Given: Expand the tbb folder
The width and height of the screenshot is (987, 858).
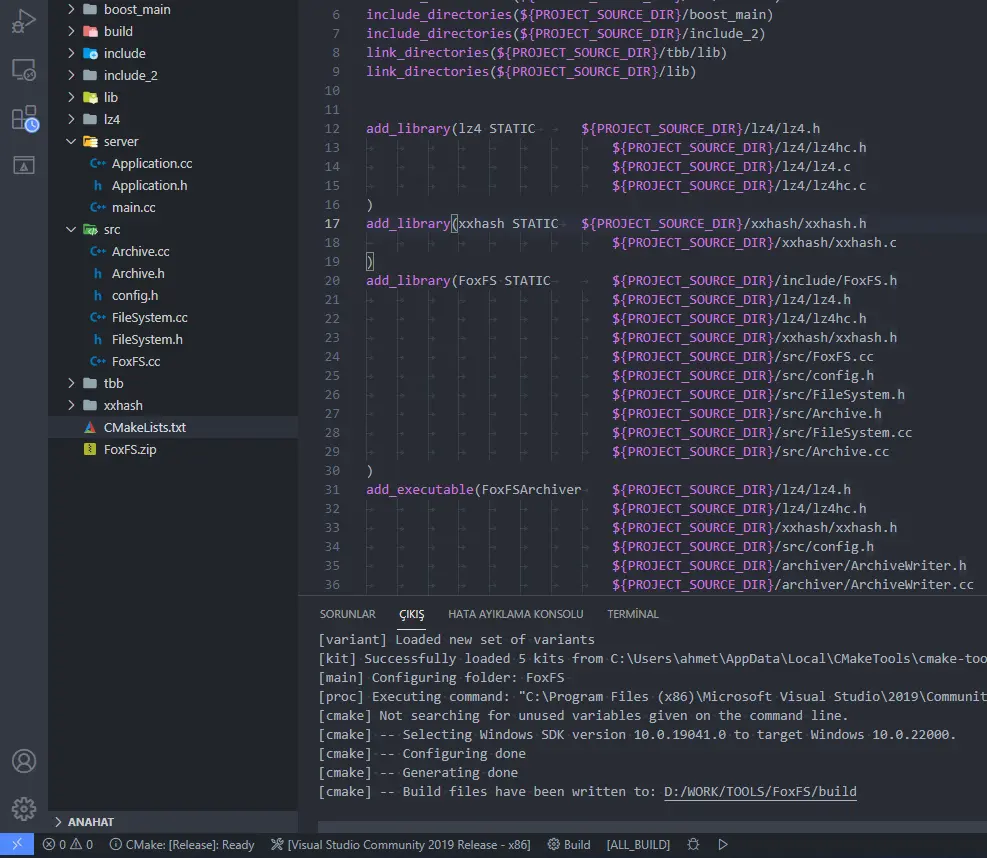Looking at the screenshot, I should coord(71,383).
